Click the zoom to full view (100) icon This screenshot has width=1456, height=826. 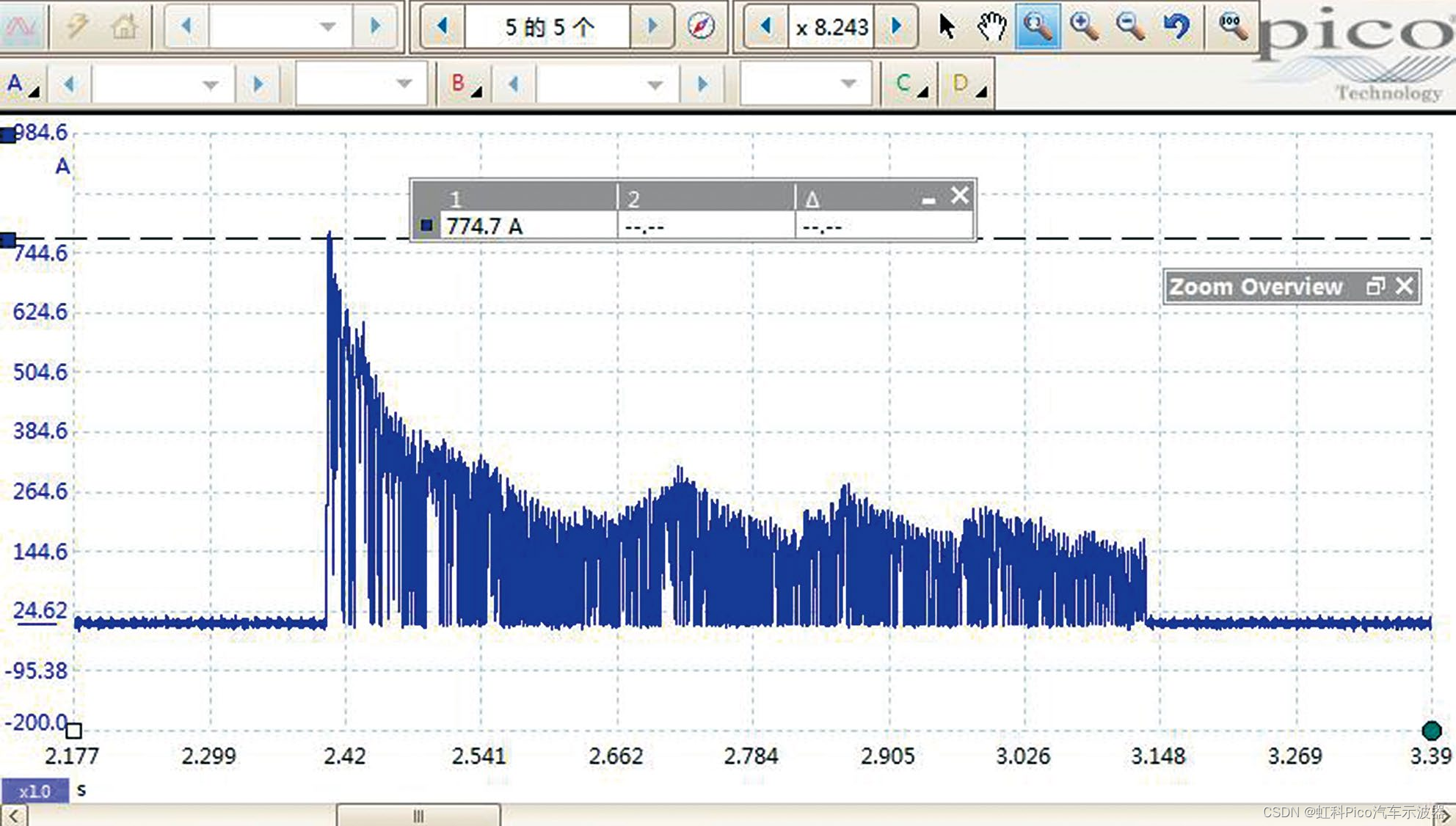[x=1231, y=27]
